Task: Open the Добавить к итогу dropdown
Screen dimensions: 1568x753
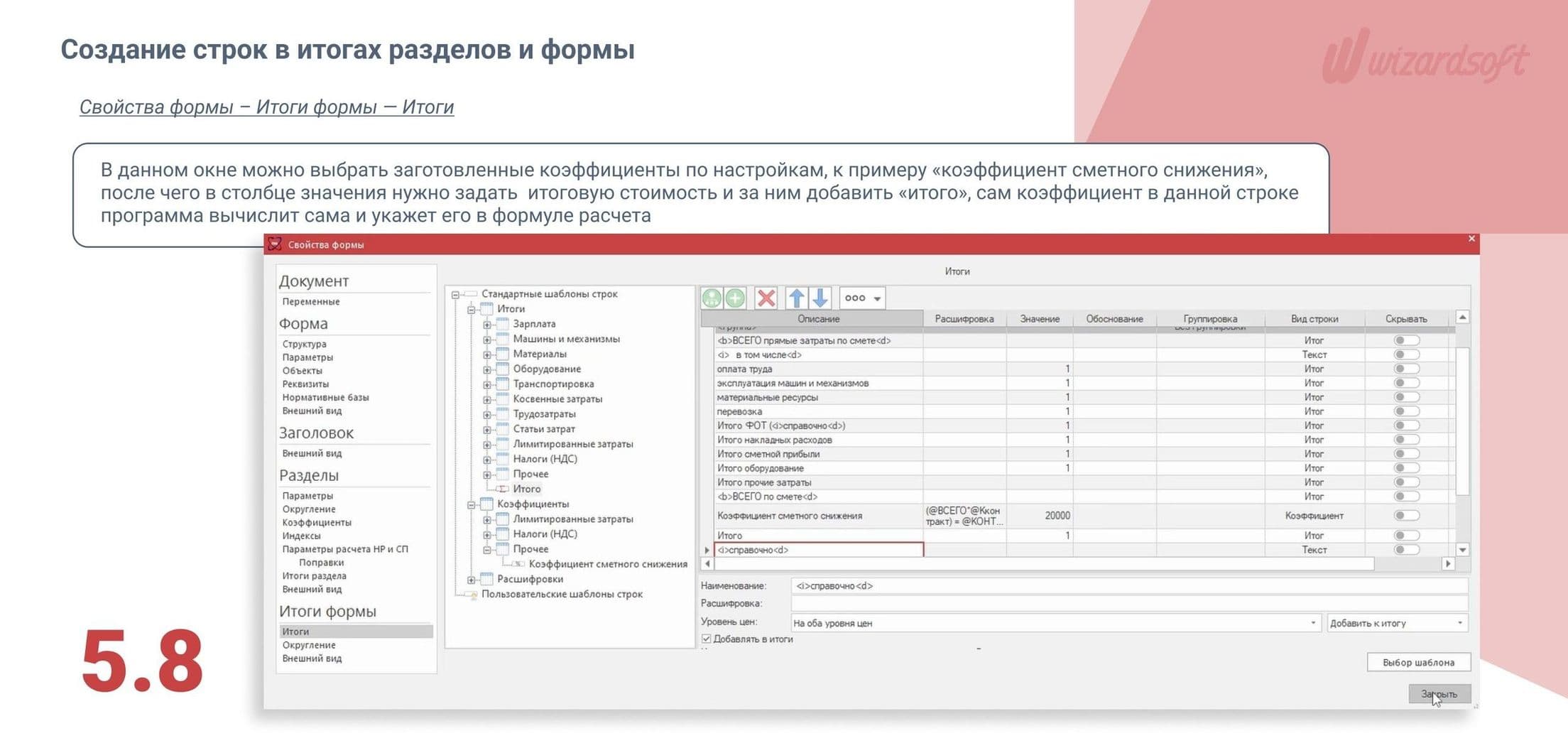Action: coord(1398,623)
